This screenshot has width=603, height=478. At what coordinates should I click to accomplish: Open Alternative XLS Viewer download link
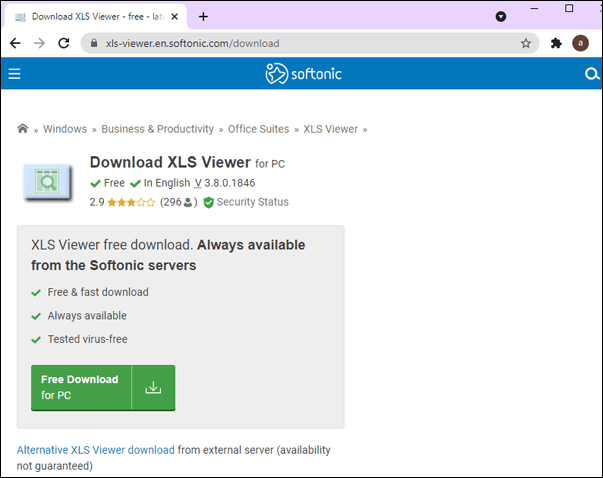[x=96, y=450]
